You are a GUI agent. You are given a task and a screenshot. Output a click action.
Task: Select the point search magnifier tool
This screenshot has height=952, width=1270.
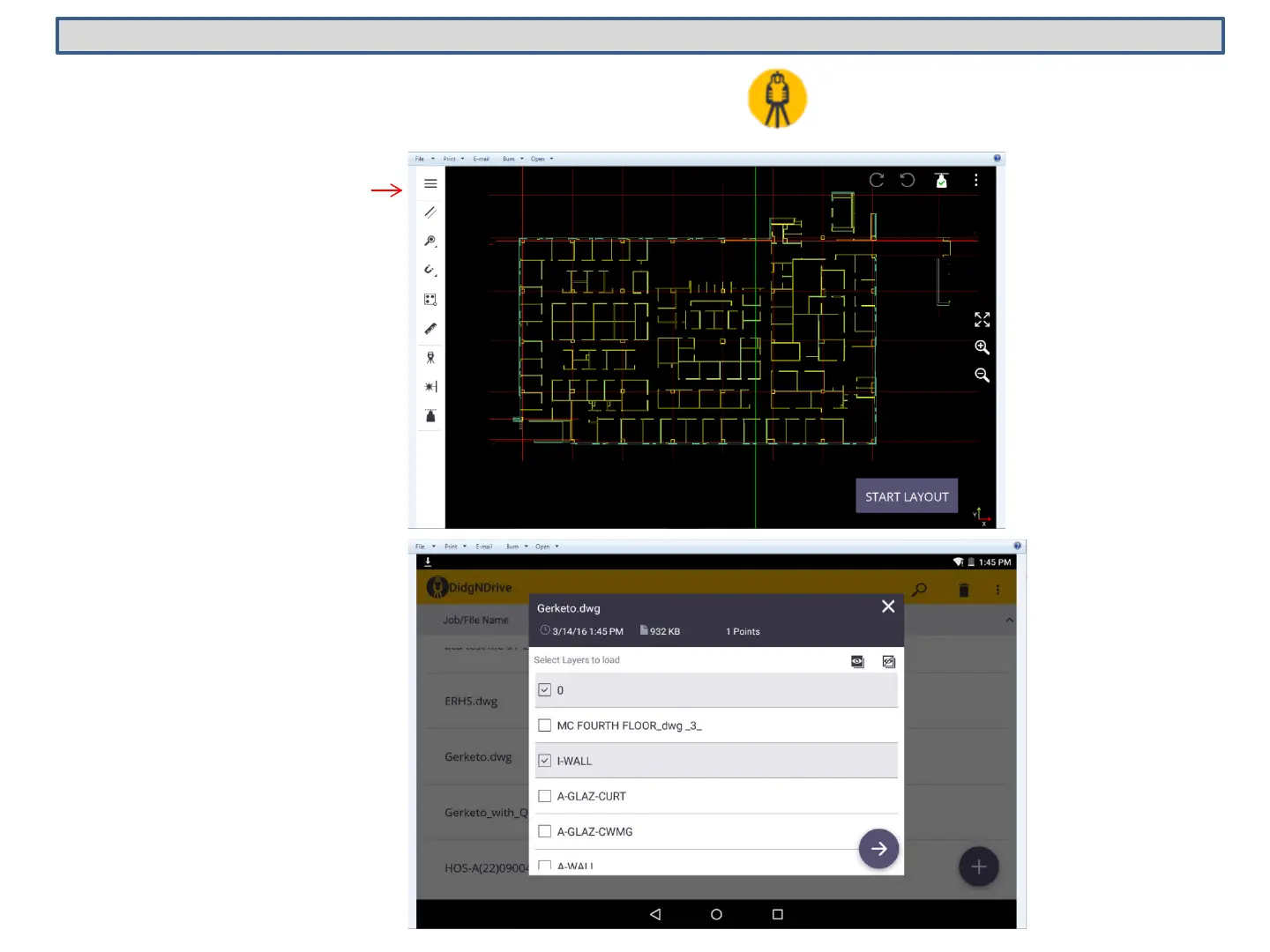[430, 242]
